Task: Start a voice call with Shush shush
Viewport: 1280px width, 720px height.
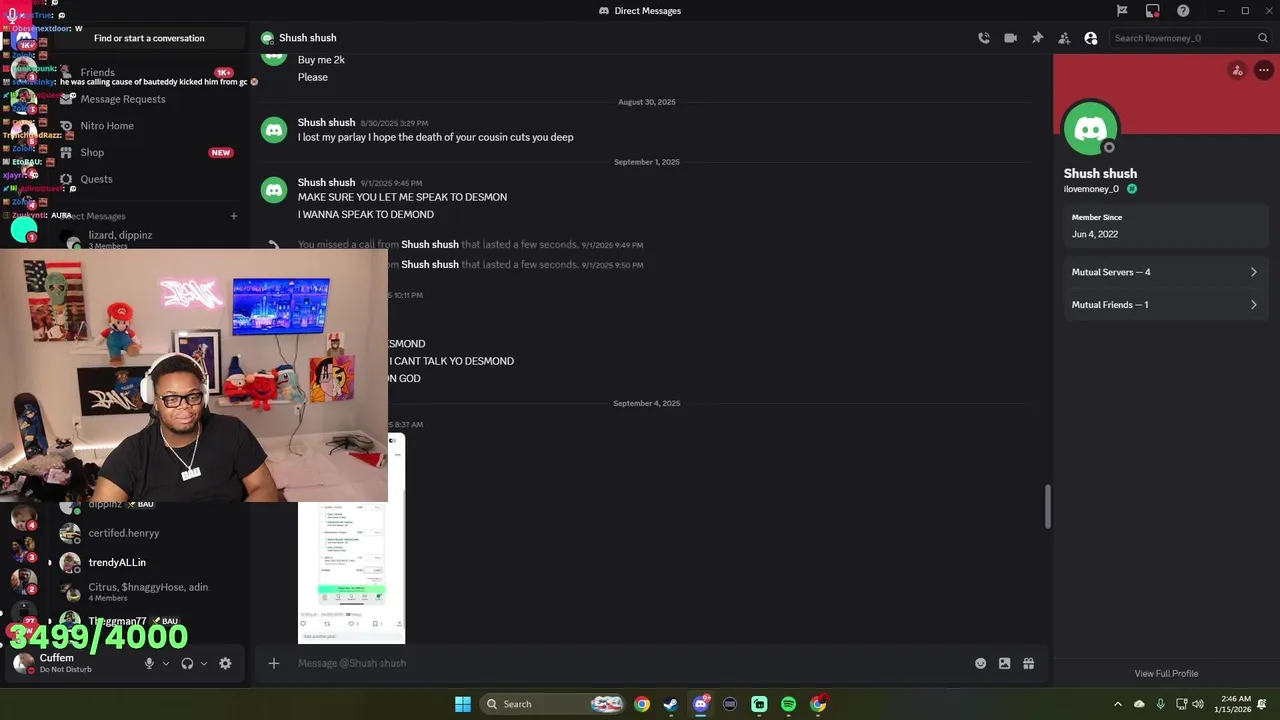Action: 984,38
